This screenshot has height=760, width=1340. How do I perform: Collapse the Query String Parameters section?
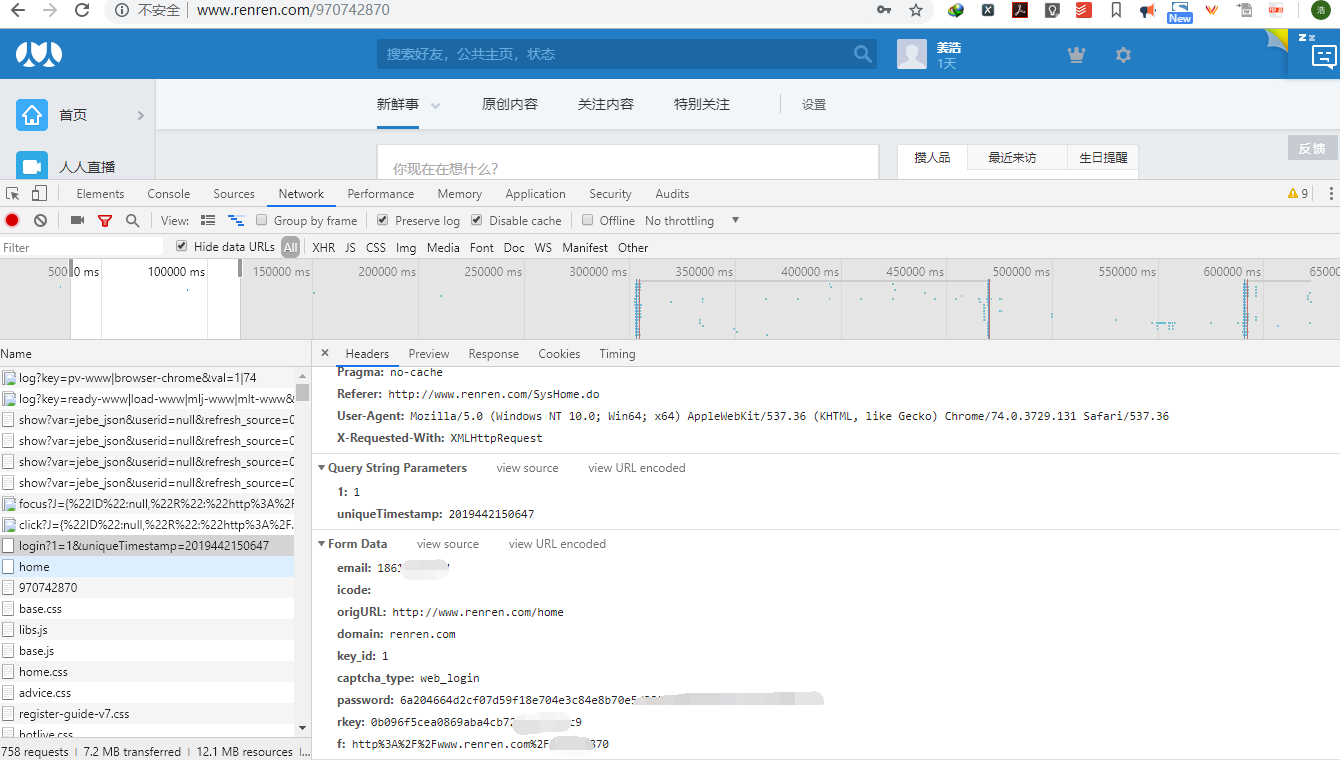pyautogui.click(x=321, y=468)
